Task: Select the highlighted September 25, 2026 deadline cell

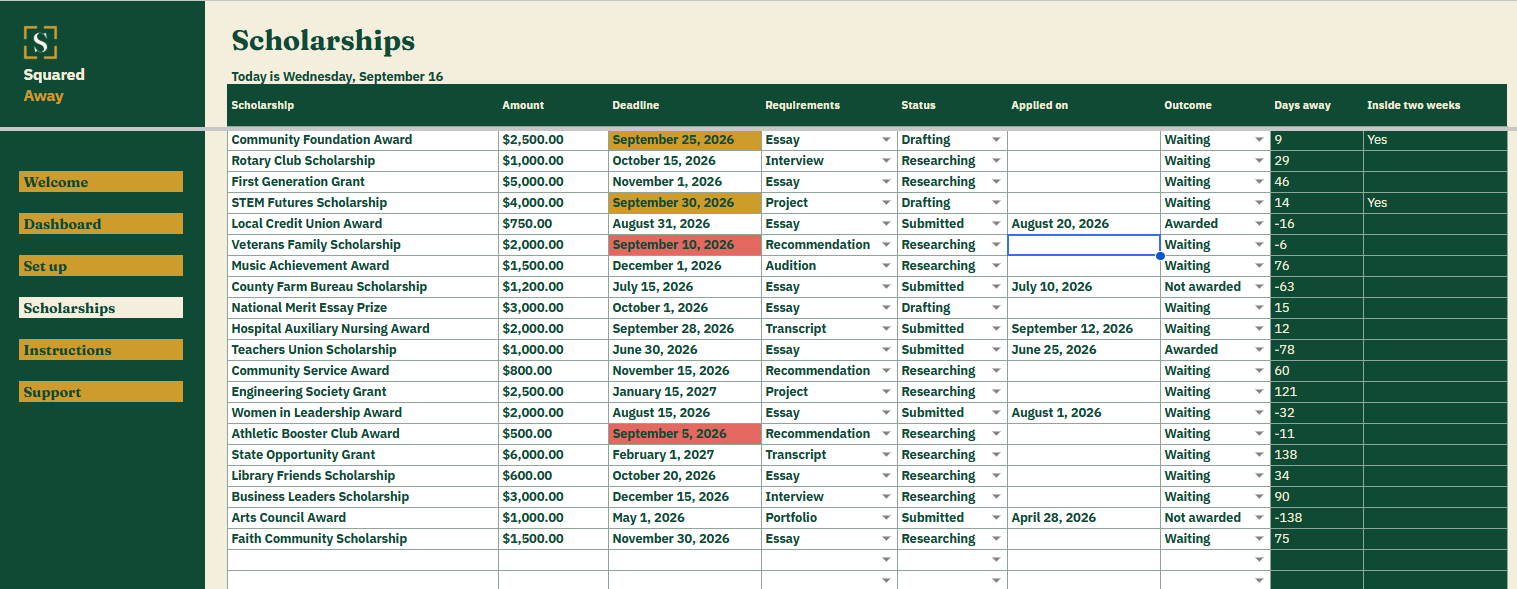Action: pyautogui.click(x=685, y=140)
